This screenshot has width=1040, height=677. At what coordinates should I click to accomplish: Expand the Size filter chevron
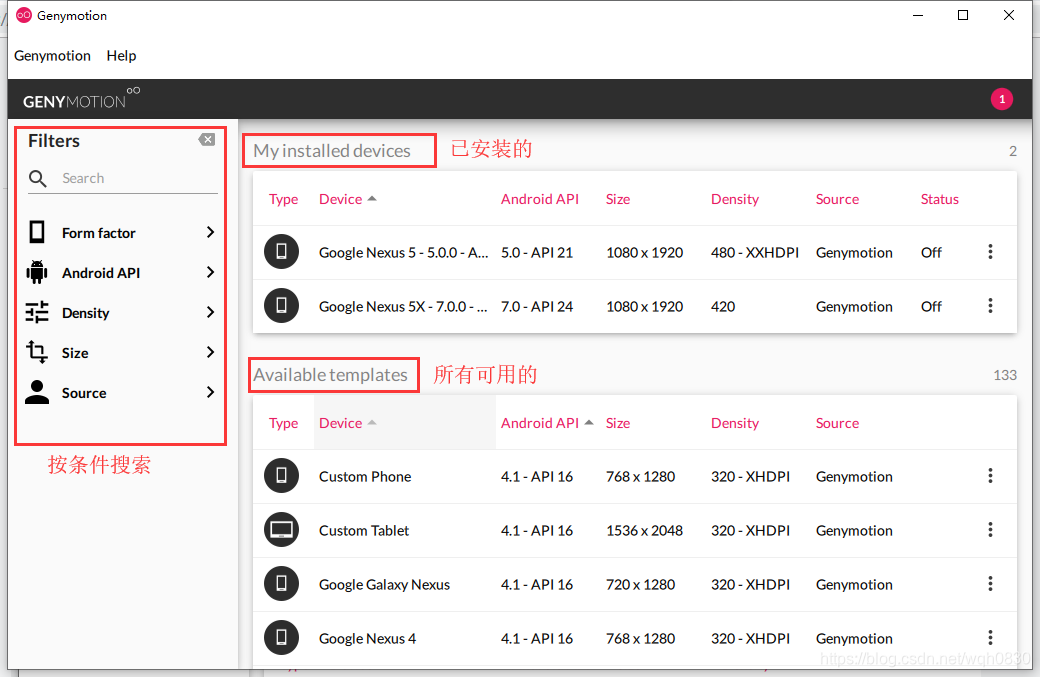click(x=210, y=351)
